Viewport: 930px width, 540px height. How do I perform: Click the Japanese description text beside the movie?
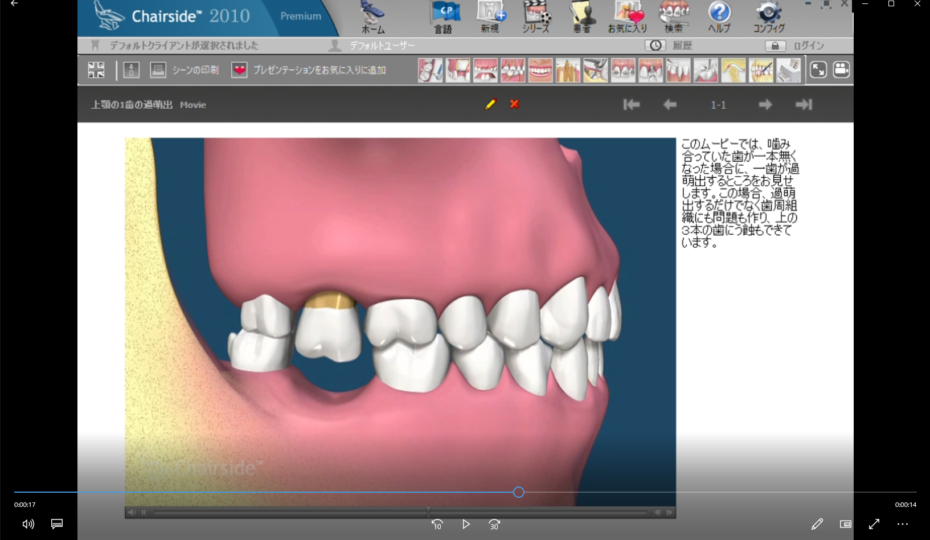740,192
